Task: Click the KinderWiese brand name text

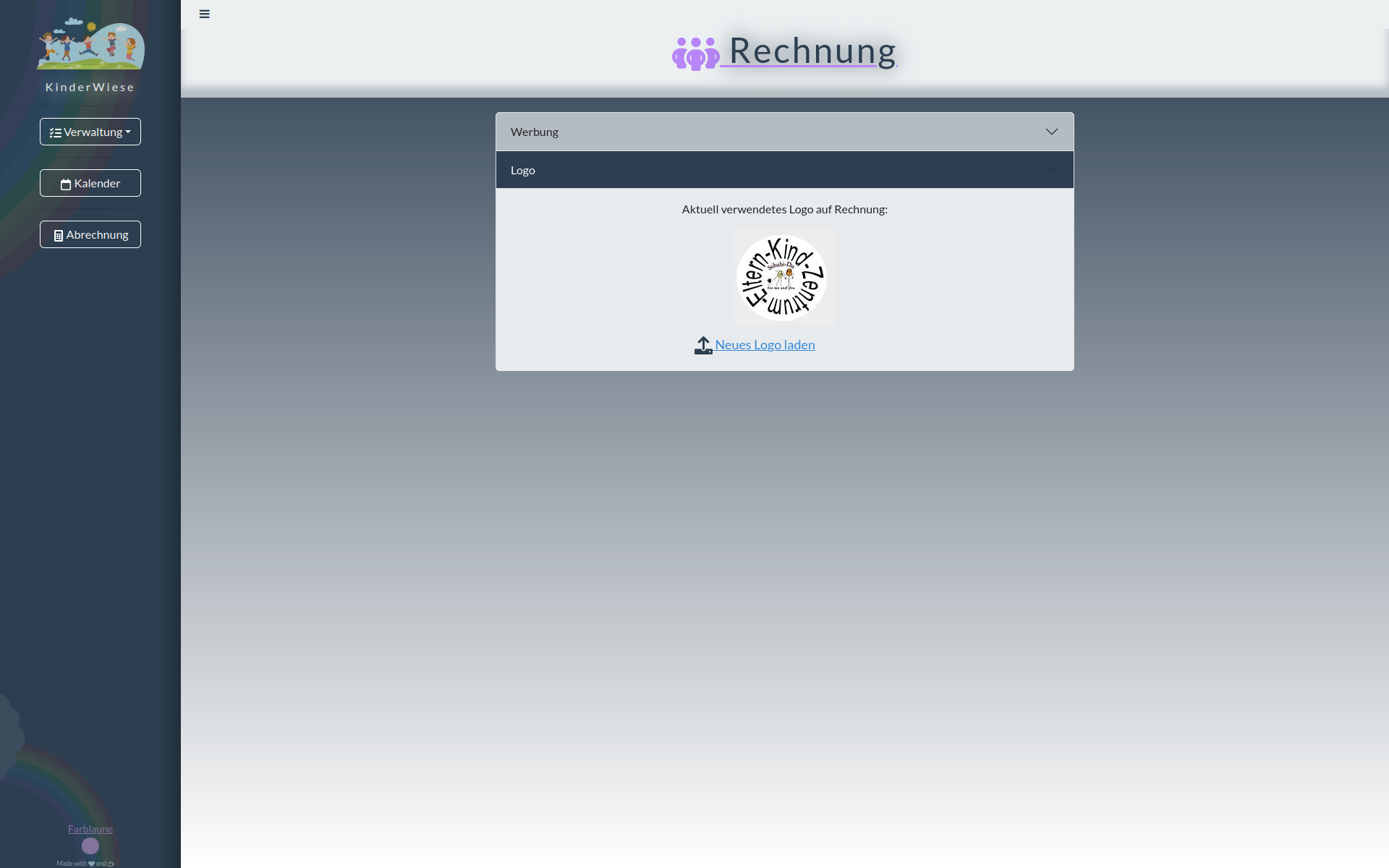Action: (x=90, y=87)
